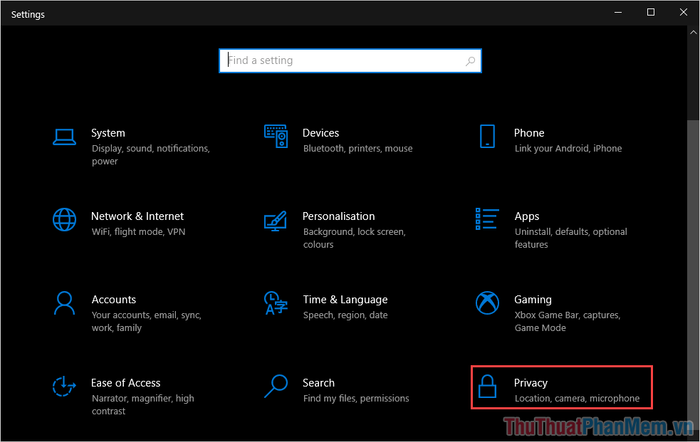This screenshot has width=700, height=442.
Task: Click the search icon in Find a setting
Action: (470, 61)
